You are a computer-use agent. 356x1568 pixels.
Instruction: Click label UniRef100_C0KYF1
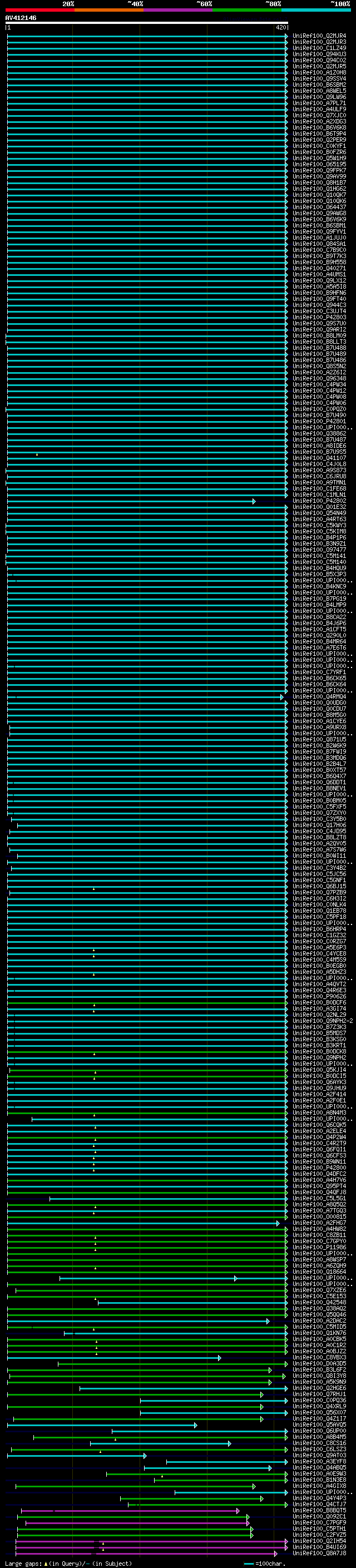tap(319, 146)
